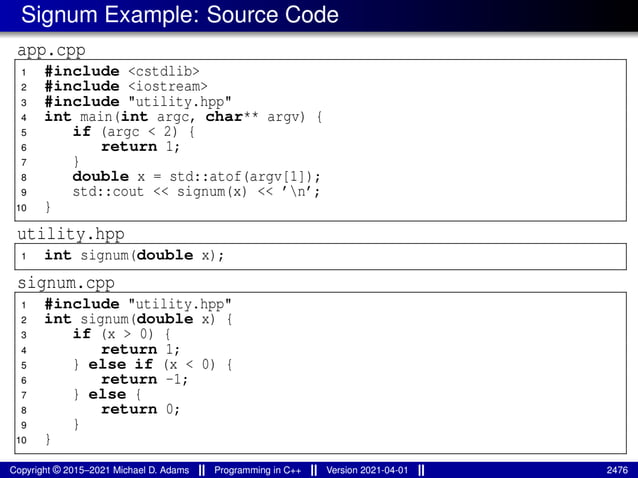This screenshot has width=638, height=478.
Task: Click the "return 0;" line
Action: [x=140, y=409]
